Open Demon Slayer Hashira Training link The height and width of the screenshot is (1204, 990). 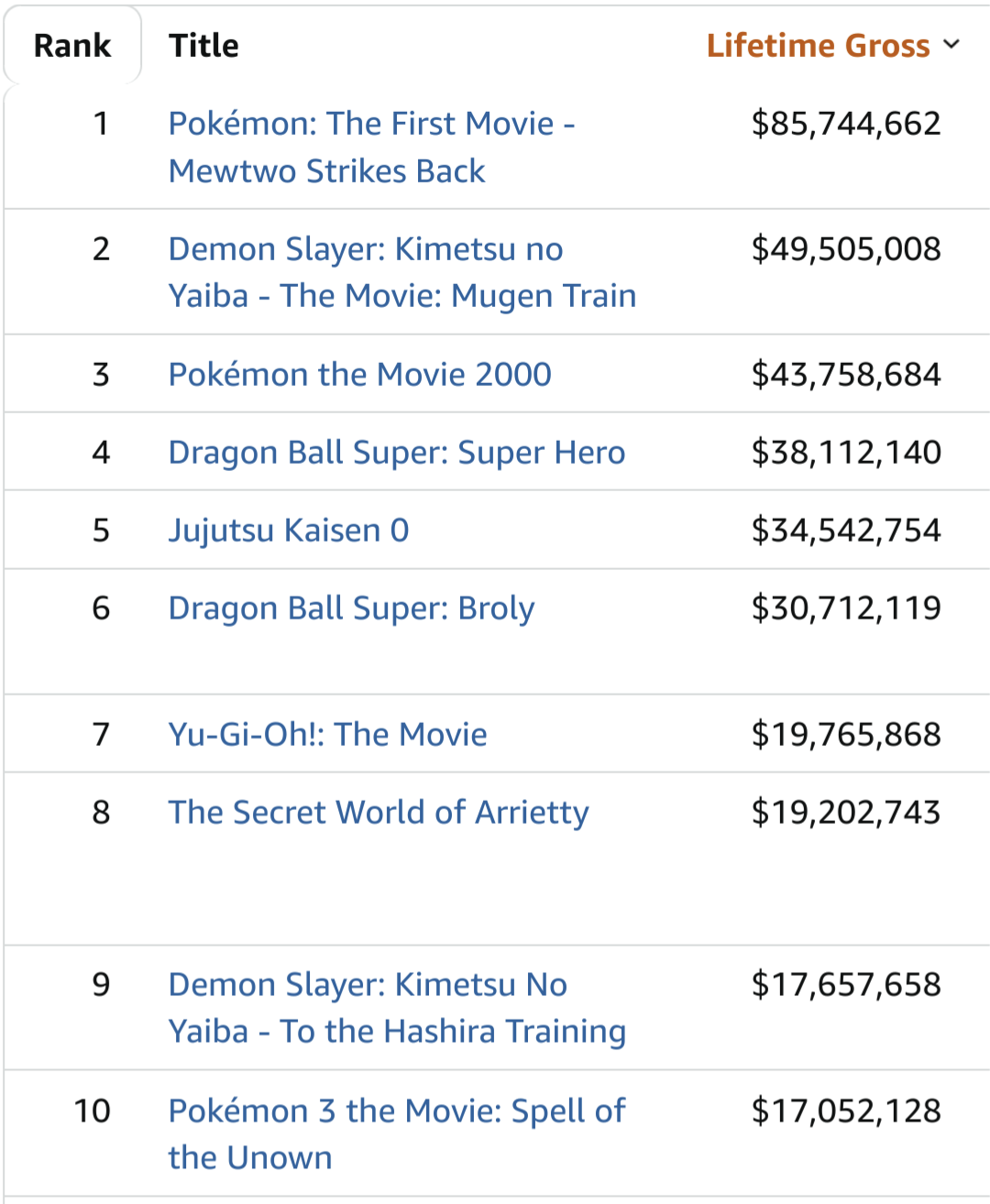coord(398,1008)
